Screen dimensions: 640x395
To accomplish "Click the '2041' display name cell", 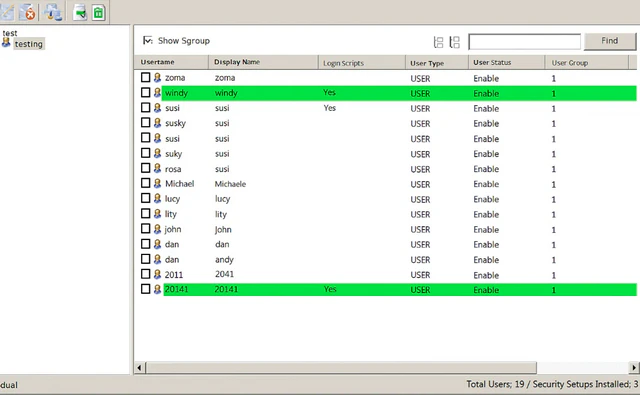I will (x=224, y=274).
